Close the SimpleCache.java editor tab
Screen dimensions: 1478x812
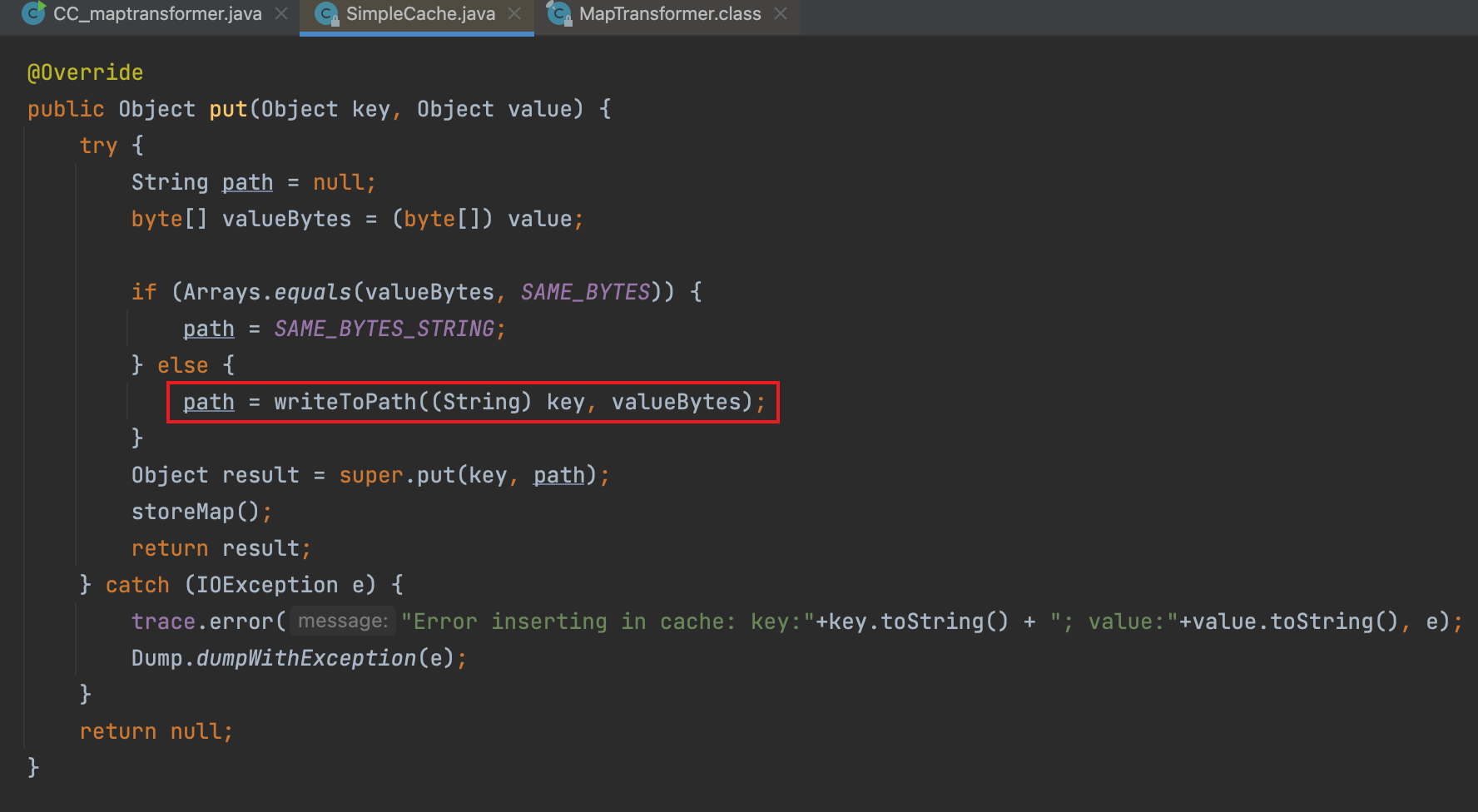(x=514, y=13)
